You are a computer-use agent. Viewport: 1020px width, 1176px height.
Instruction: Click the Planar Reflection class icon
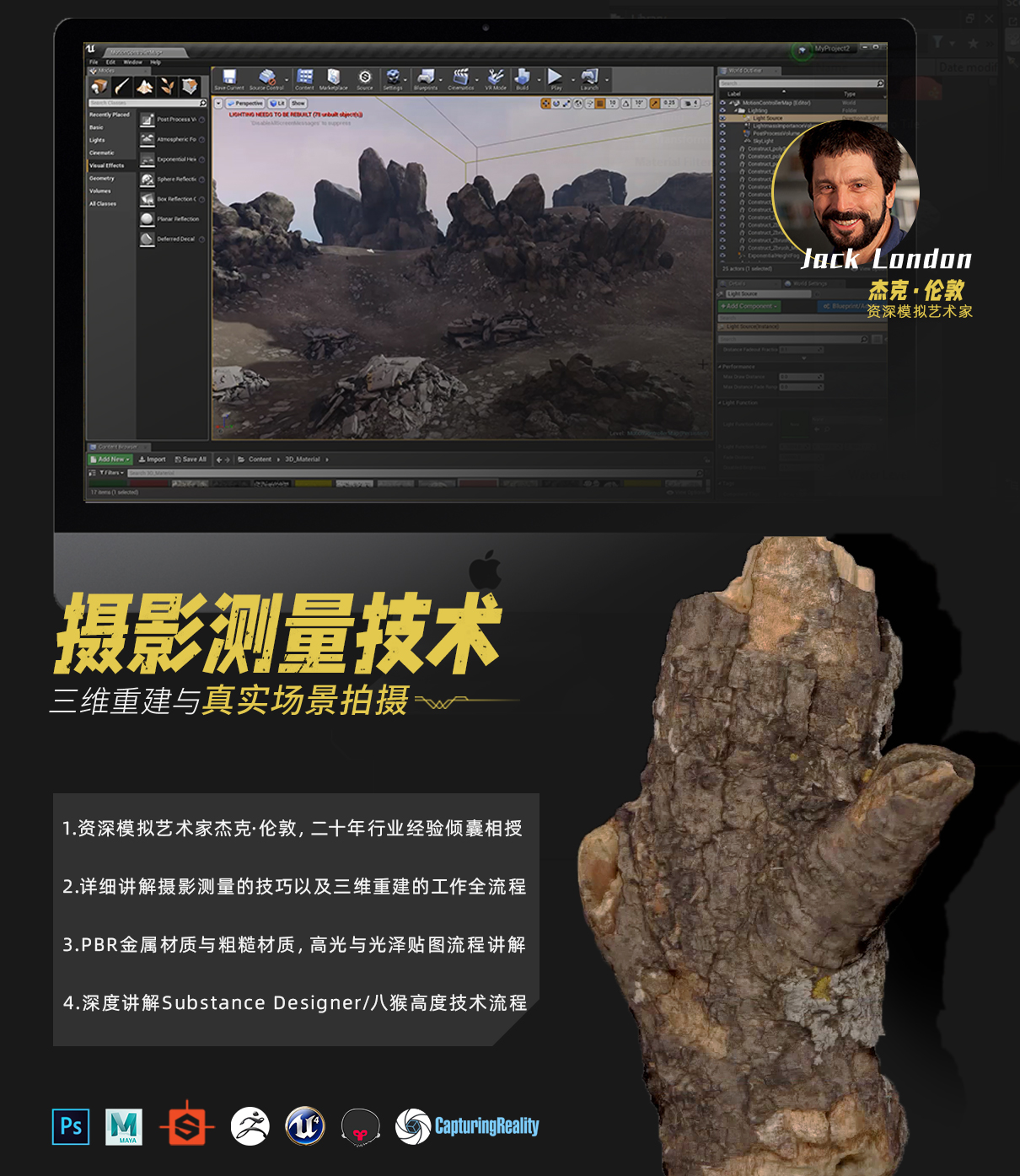coord(148,219)
